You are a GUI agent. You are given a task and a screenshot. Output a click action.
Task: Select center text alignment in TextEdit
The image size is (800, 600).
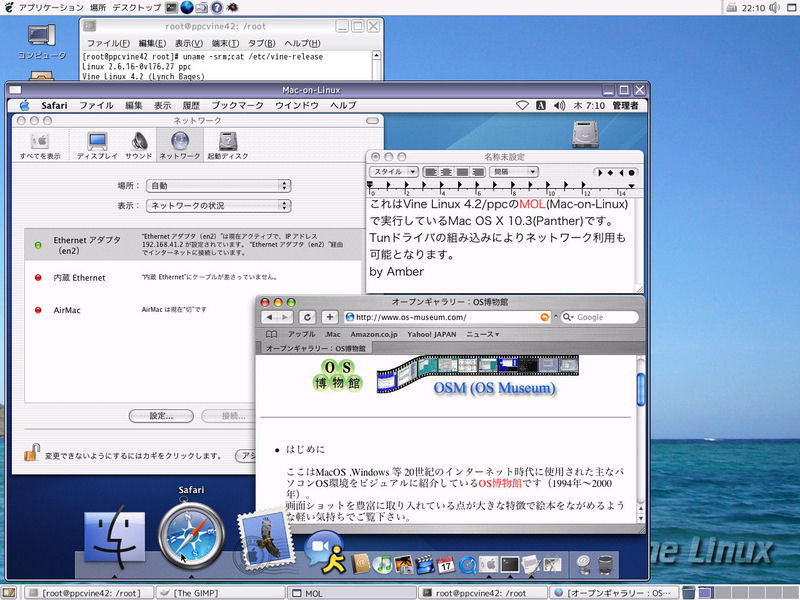click(x=446, y=172)
